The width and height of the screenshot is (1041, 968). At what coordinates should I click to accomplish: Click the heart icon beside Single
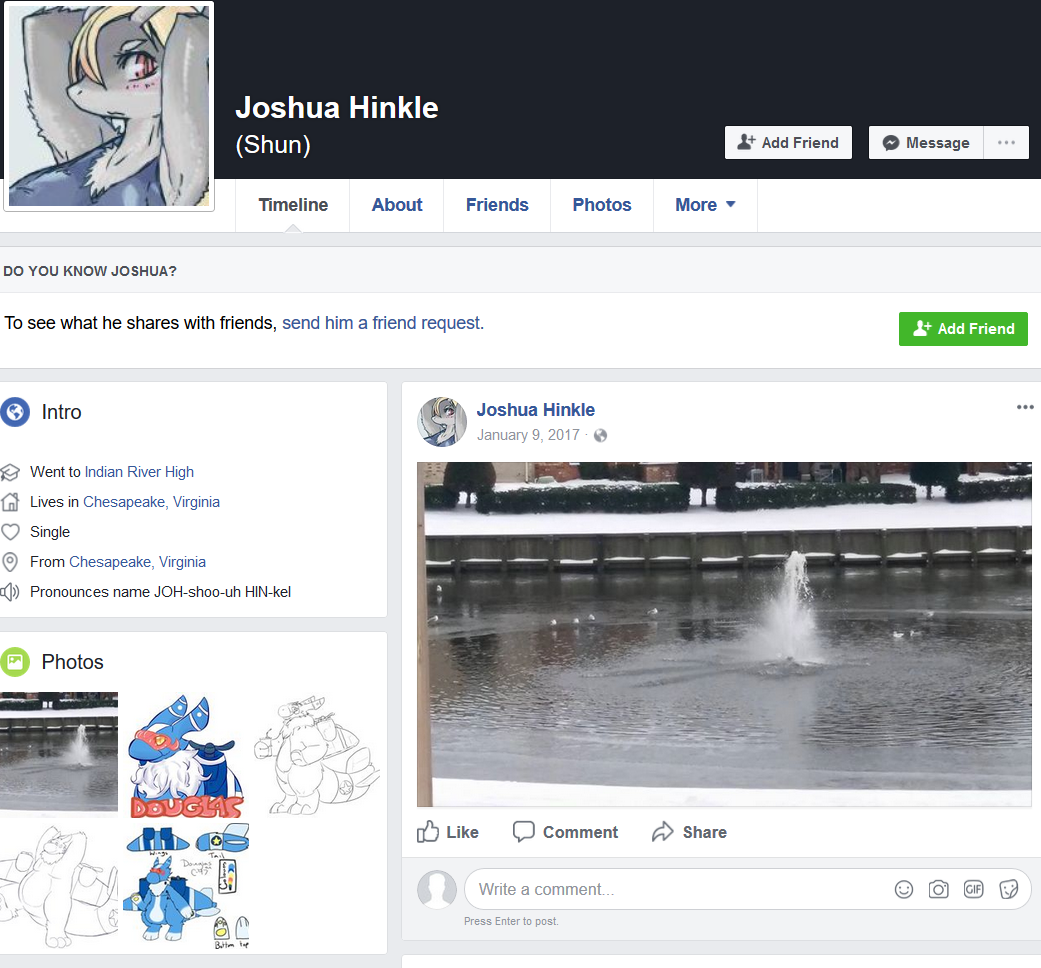[x=10, y=532]
